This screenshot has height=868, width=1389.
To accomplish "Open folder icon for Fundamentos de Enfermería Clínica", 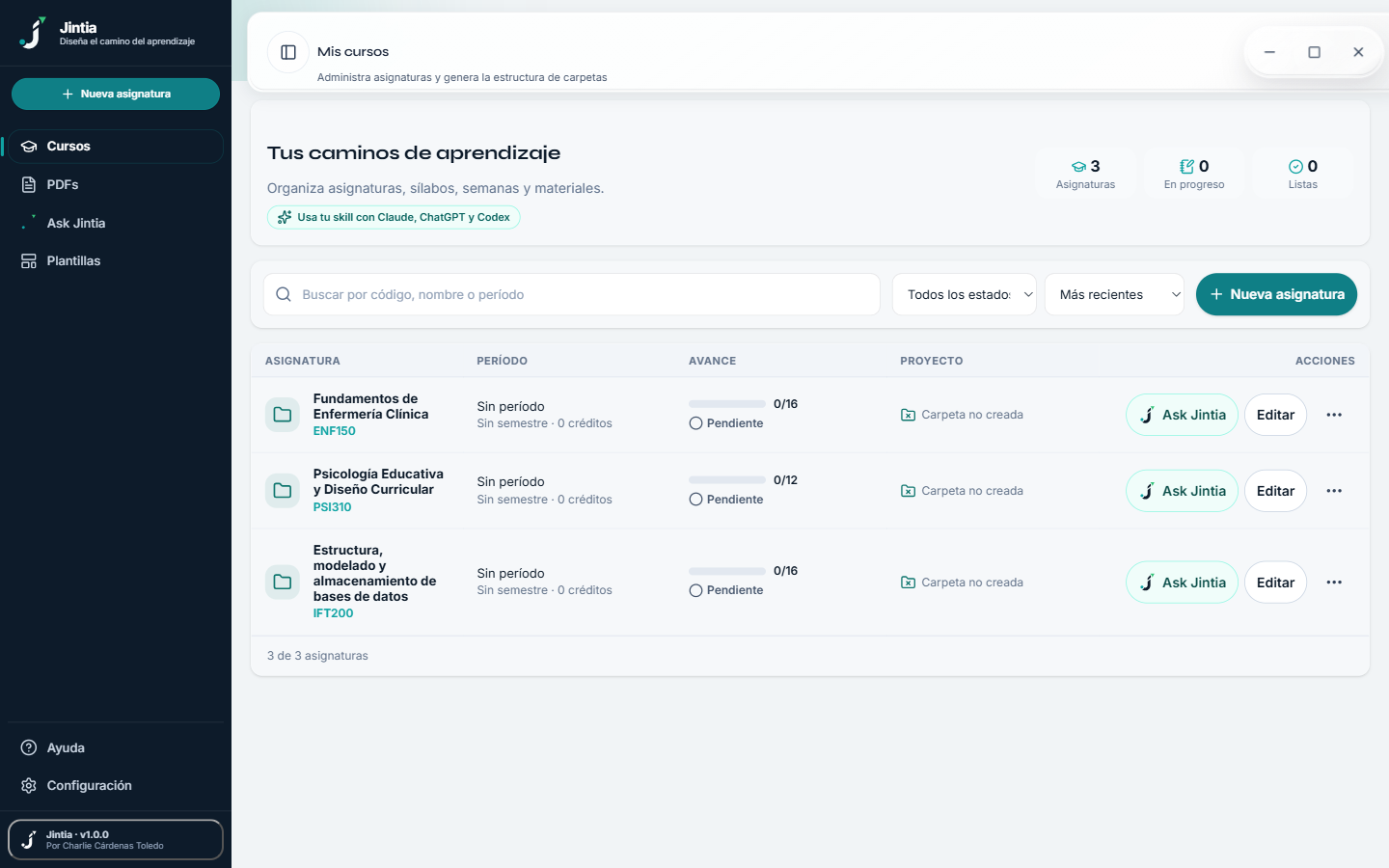I will (283, 415).
